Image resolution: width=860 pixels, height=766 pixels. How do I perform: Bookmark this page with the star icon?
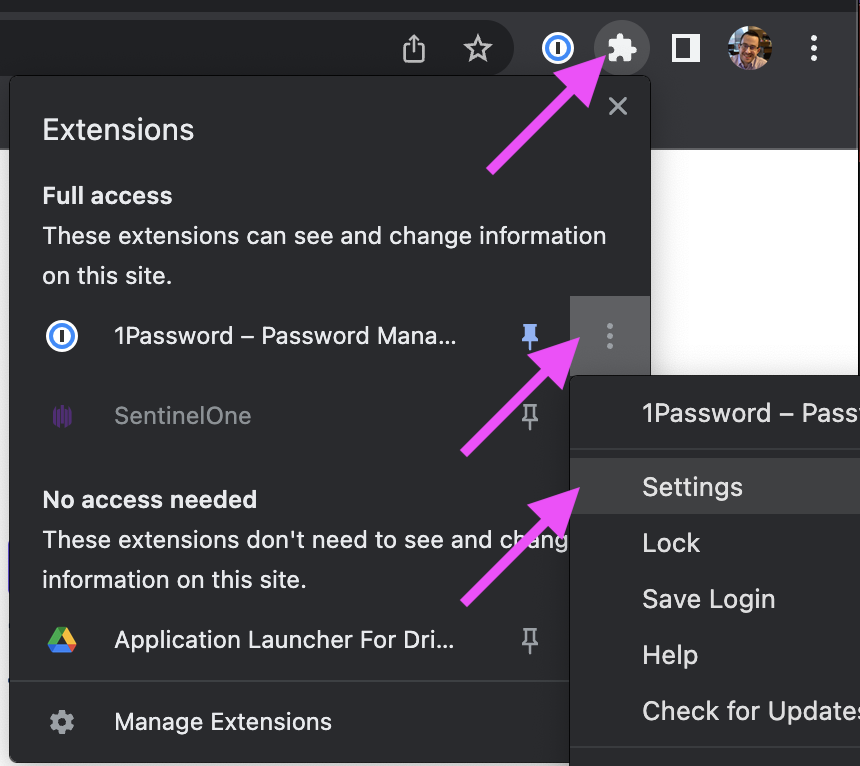point(478,48)
